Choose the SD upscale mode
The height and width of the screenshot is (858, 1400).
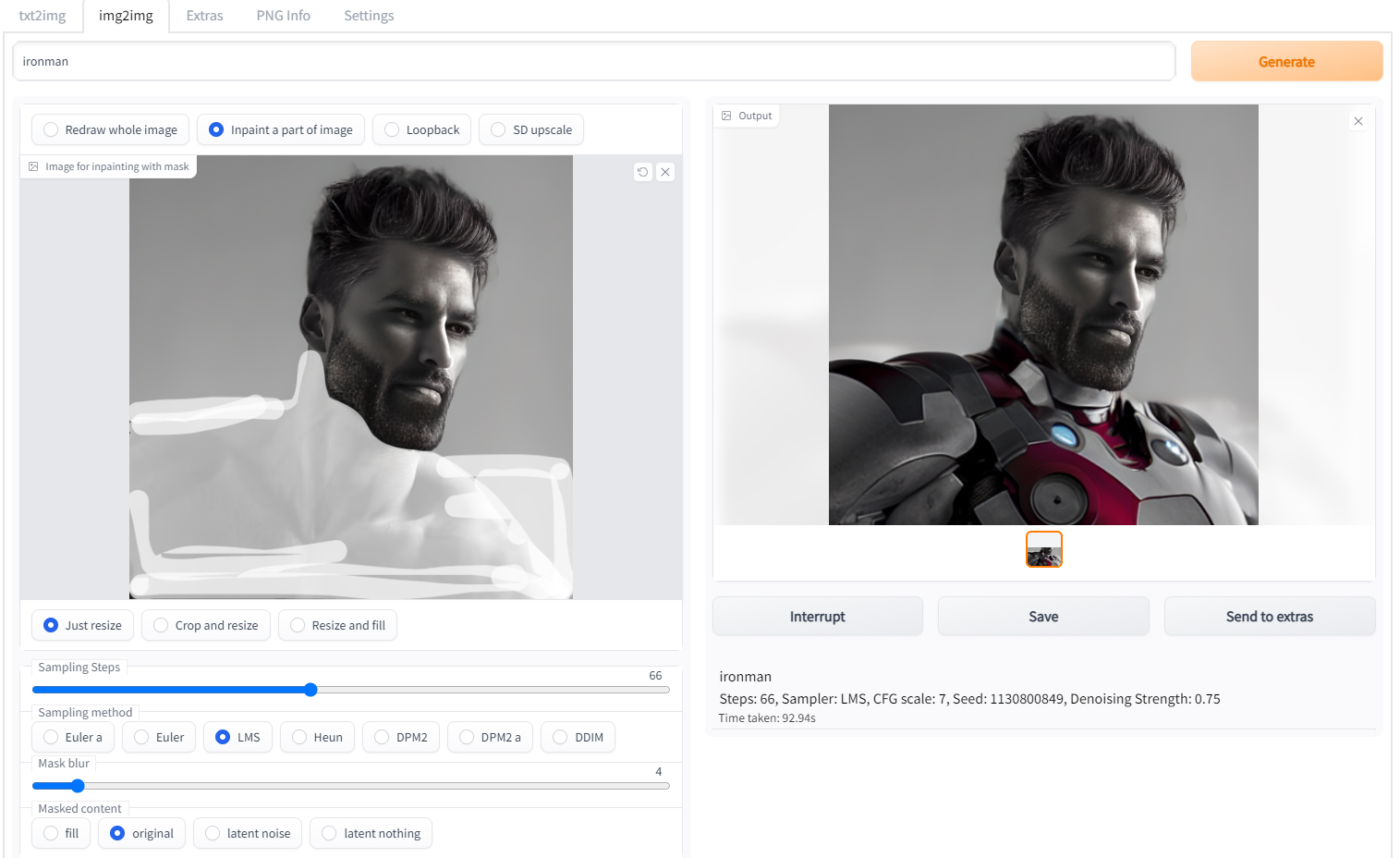531,129
